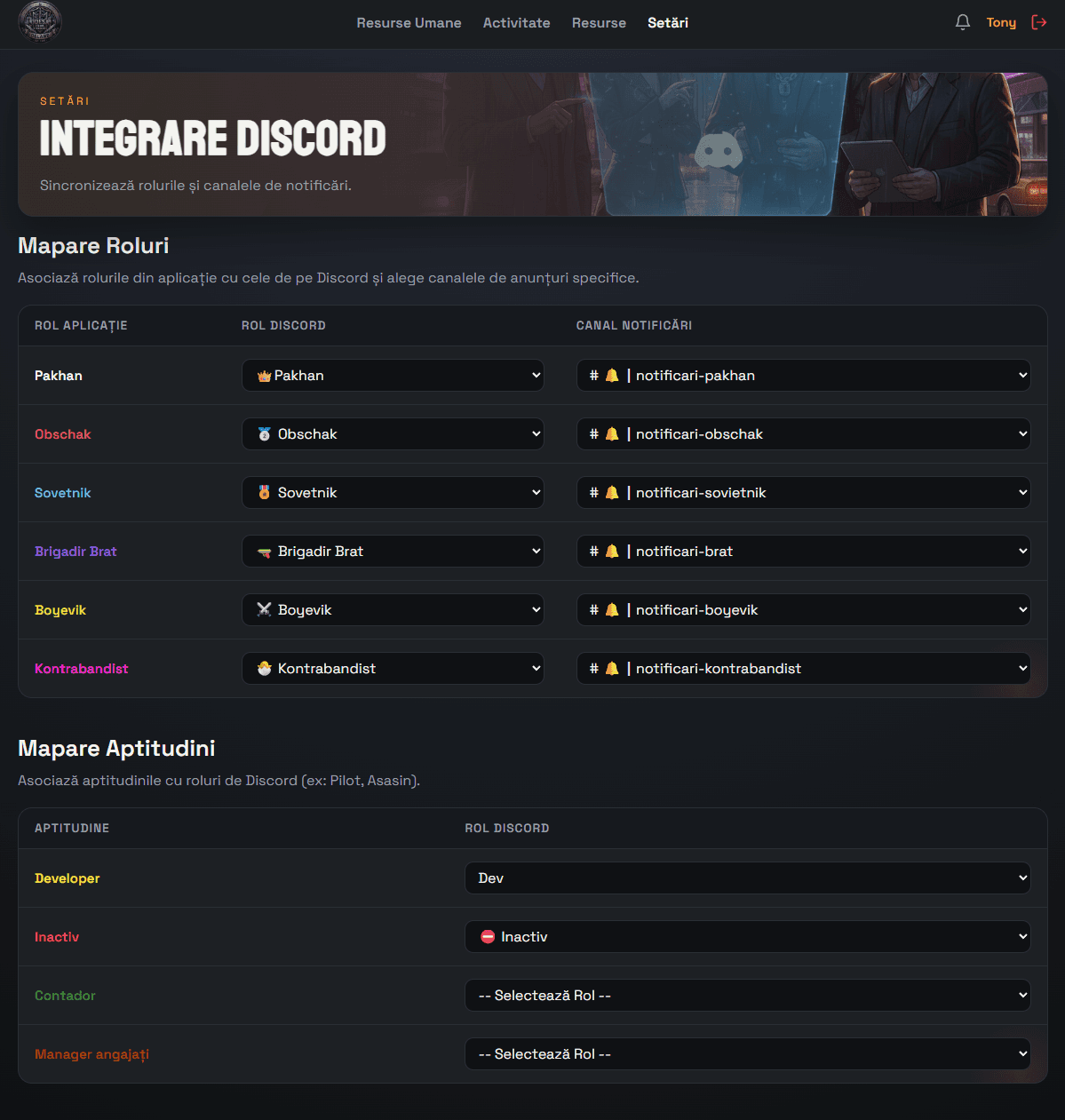Select a Discord role for Manager angajați

point(748,1054)
